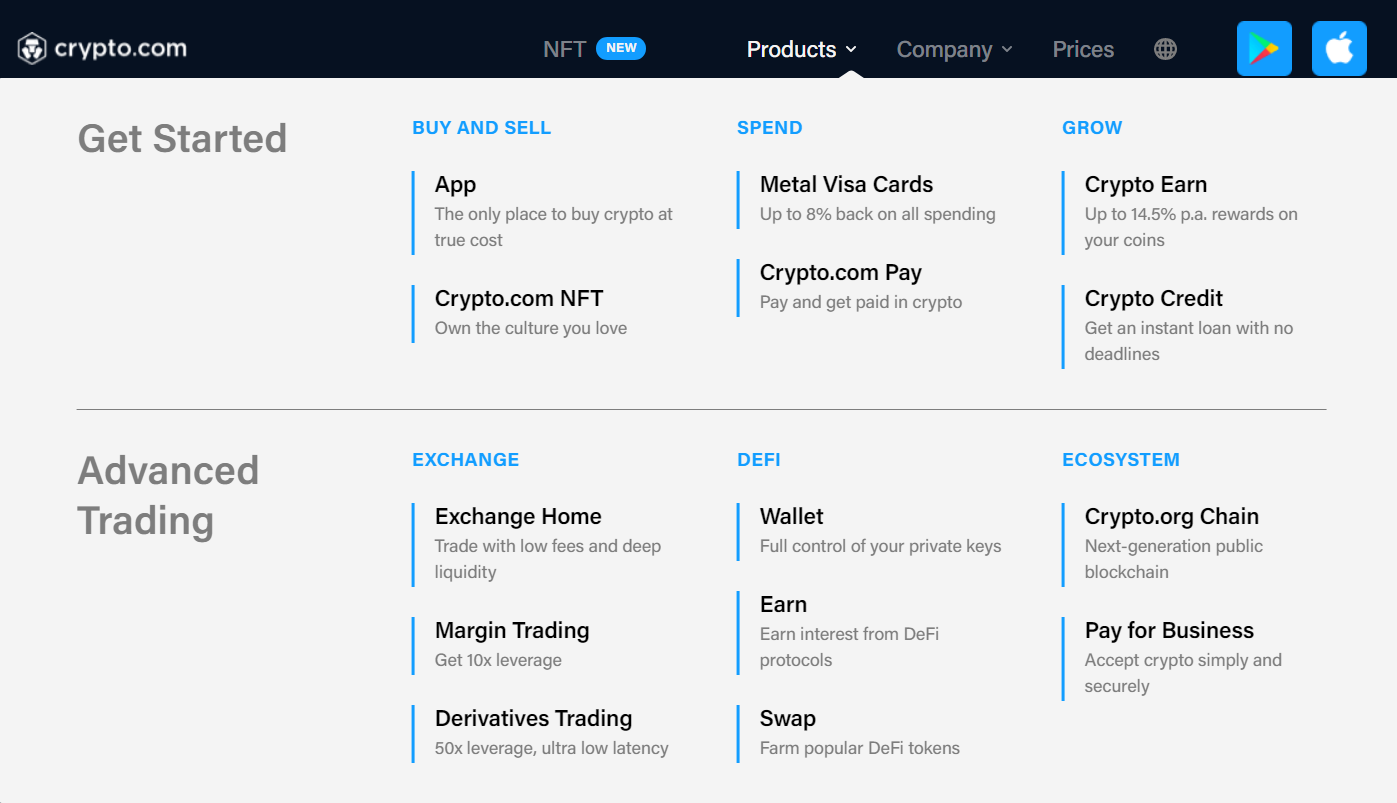Open Exchange Home under Exchange
Image resolution: width=1397 pixels, height=803 pixels.
[518, 516]
